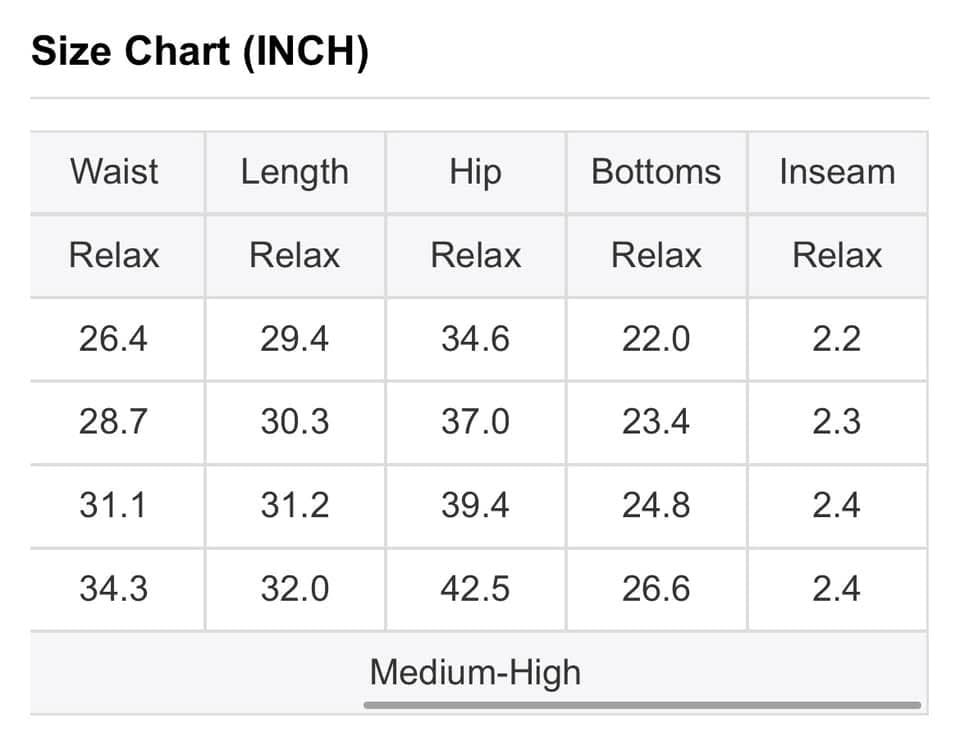Screen dimensions: 960x736
Task: Select the Length column header
Action: click(x=294, y=171)
